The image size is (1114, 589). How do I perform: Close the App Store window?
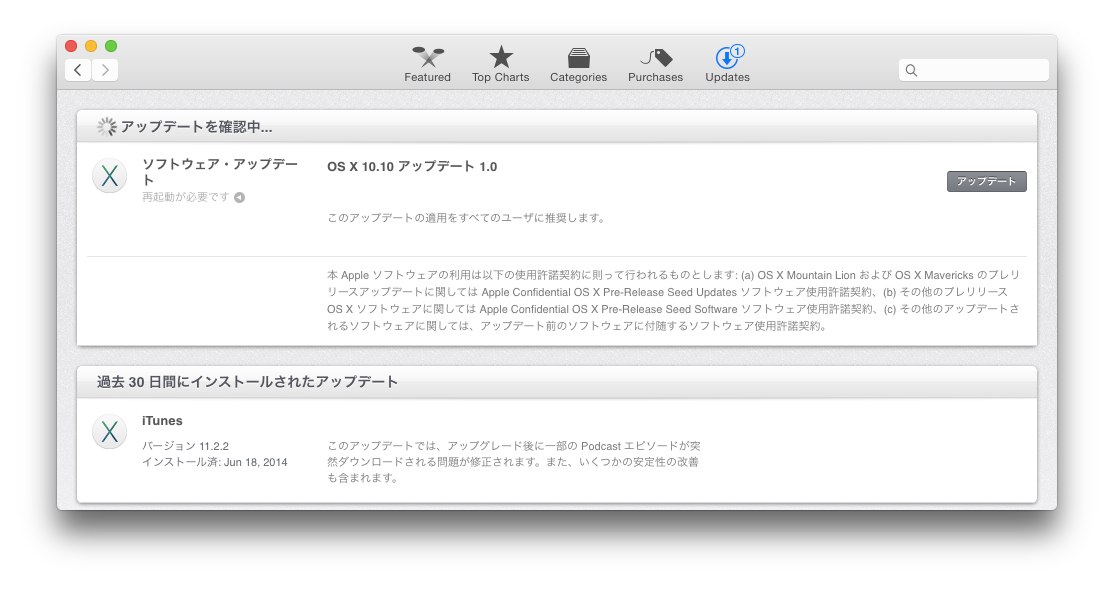pyautogui.click(x=71, y=46)
